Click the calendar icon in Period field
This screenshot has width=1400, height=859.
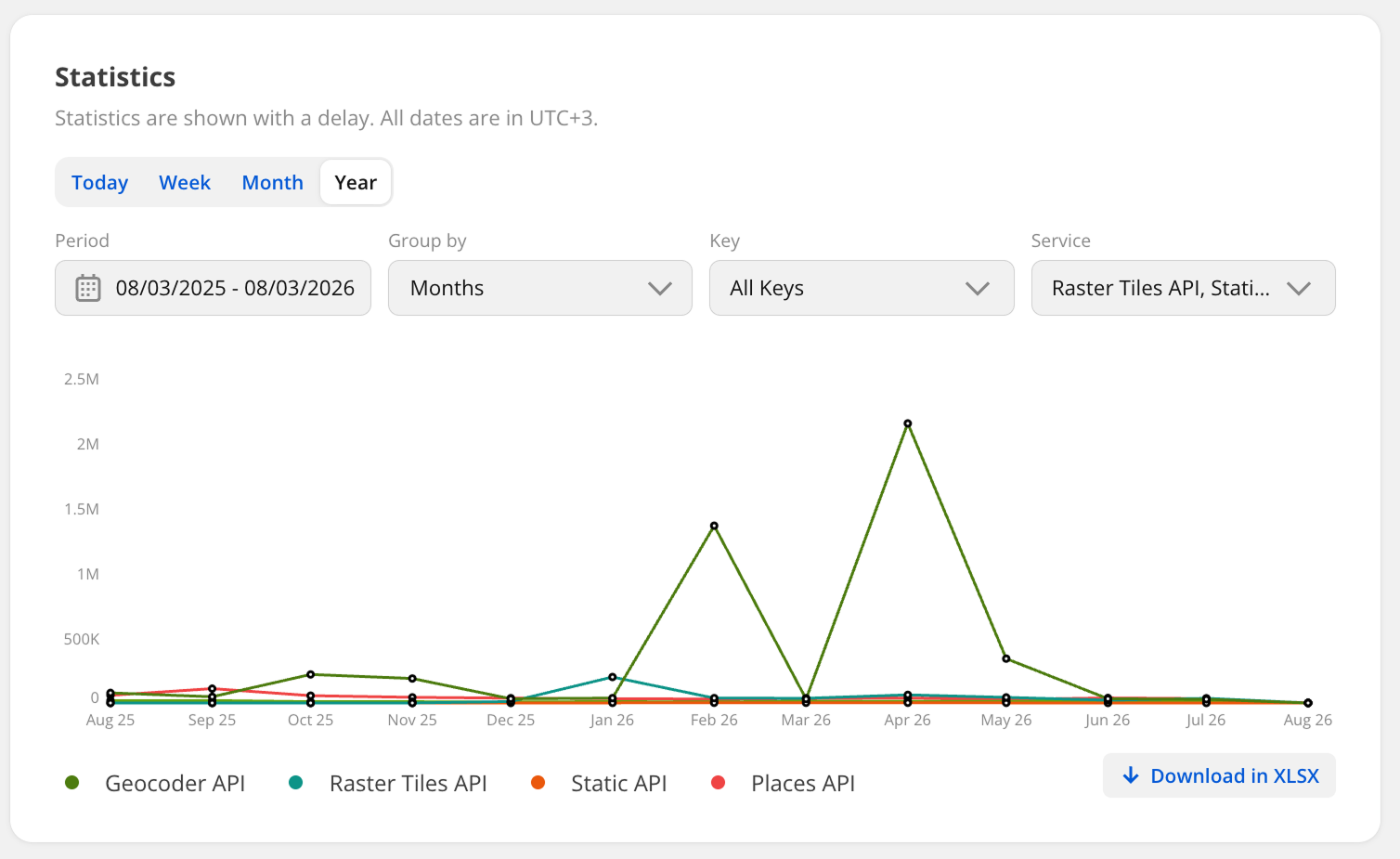click(x=87, y=288)
